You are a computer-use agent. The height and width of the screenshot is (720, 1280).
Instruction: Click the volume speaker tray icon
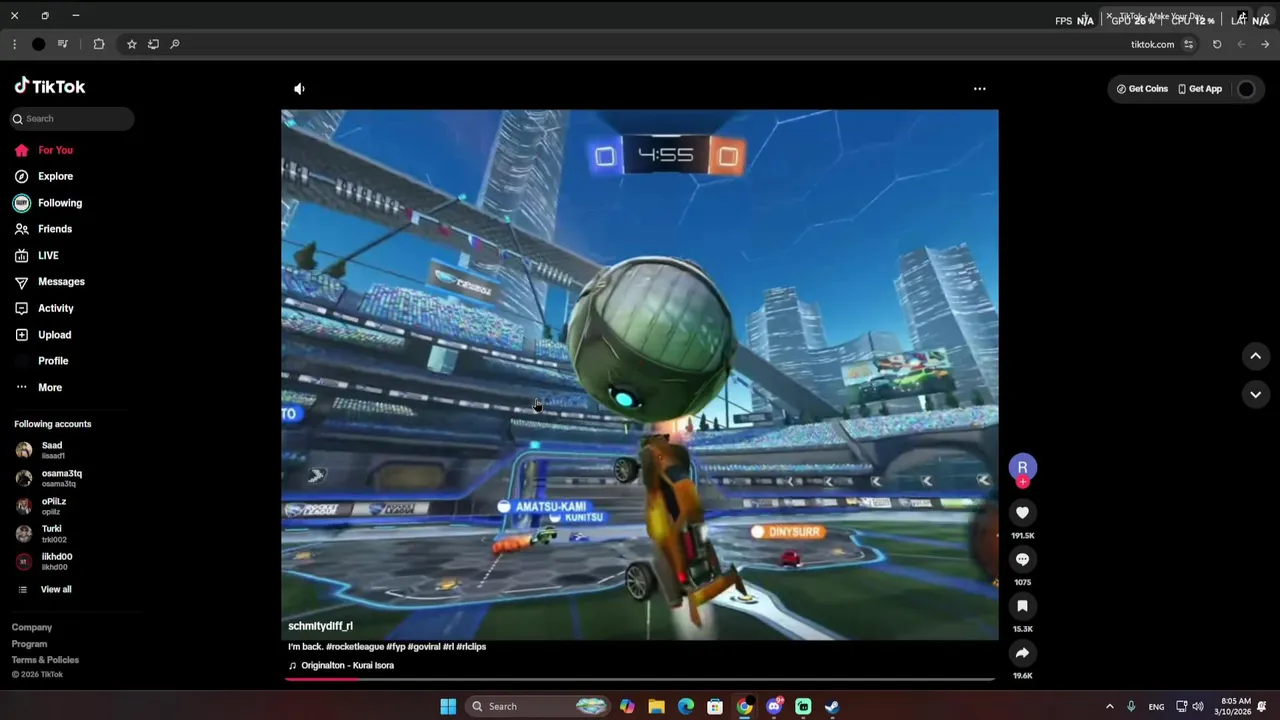pos(1198,707)
